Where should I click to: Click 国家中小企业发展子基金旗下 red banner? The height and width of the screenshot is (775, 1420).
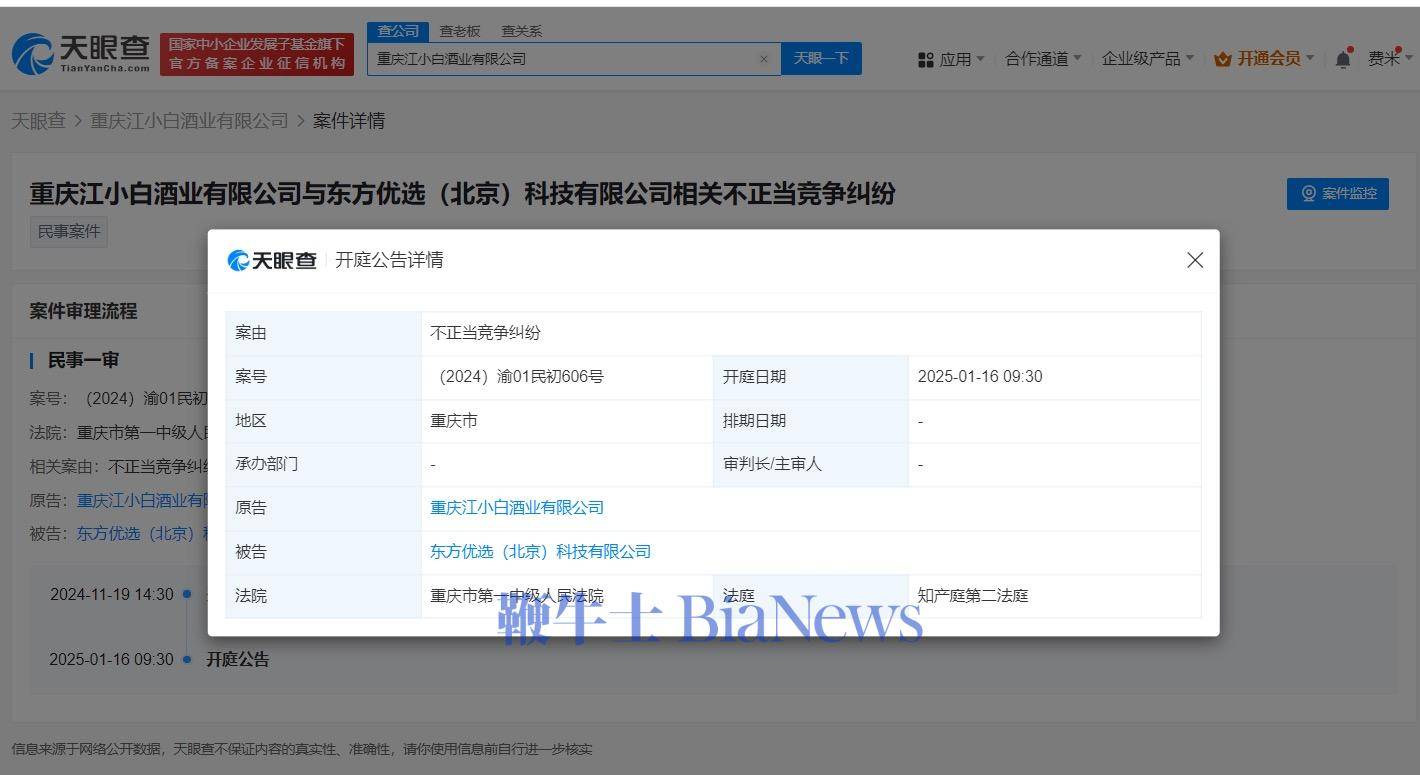257,54
